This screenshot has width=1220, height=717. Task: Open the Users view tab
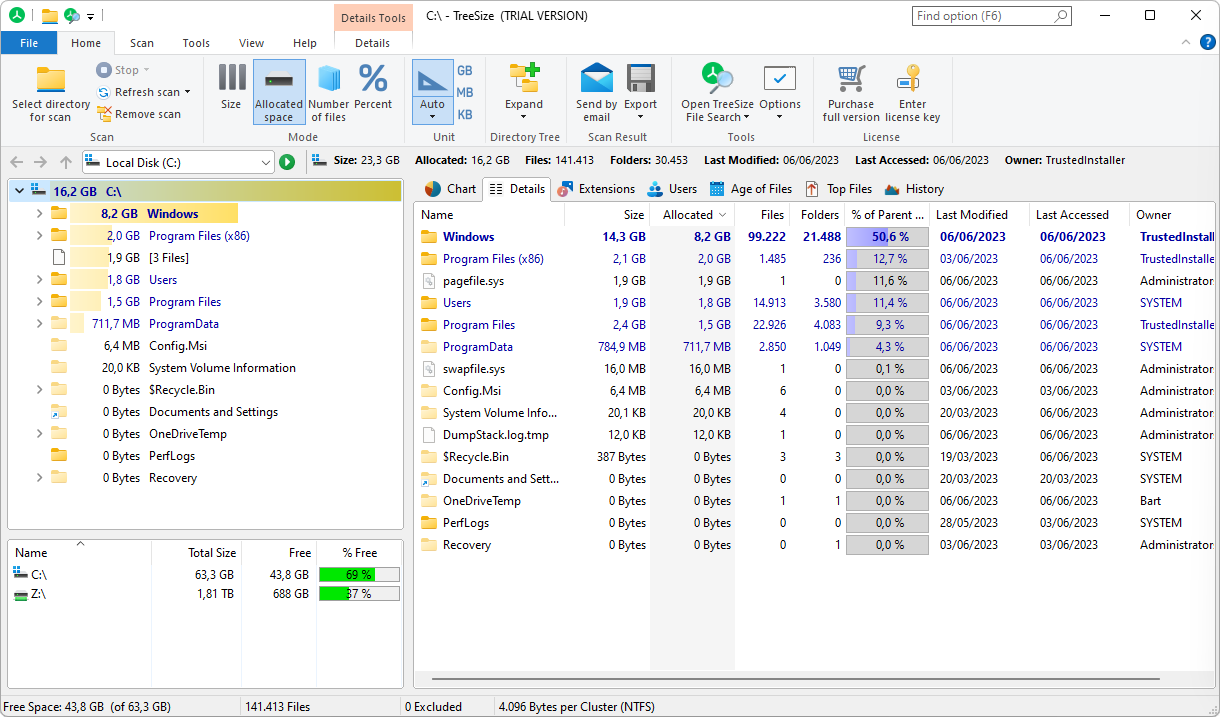[672, 188]
